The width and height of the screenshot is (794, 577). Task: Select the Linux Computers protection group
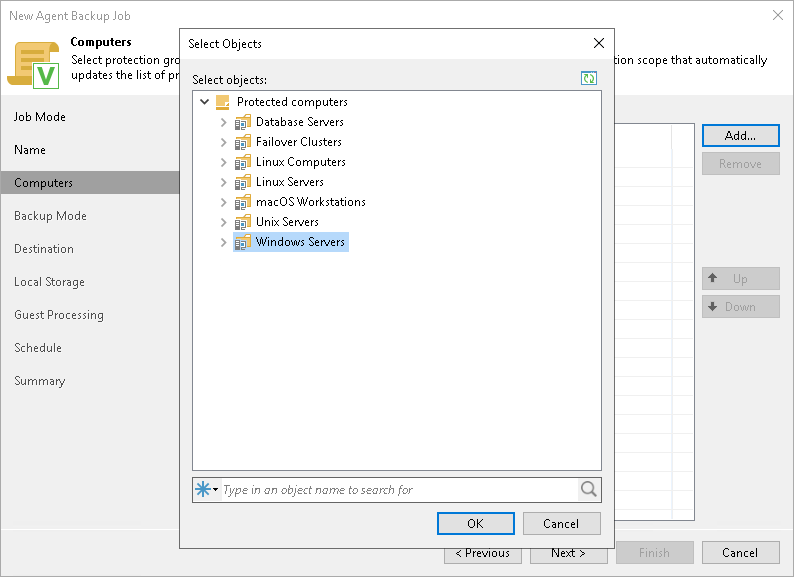pyautogui.click(x=300, y=162)
